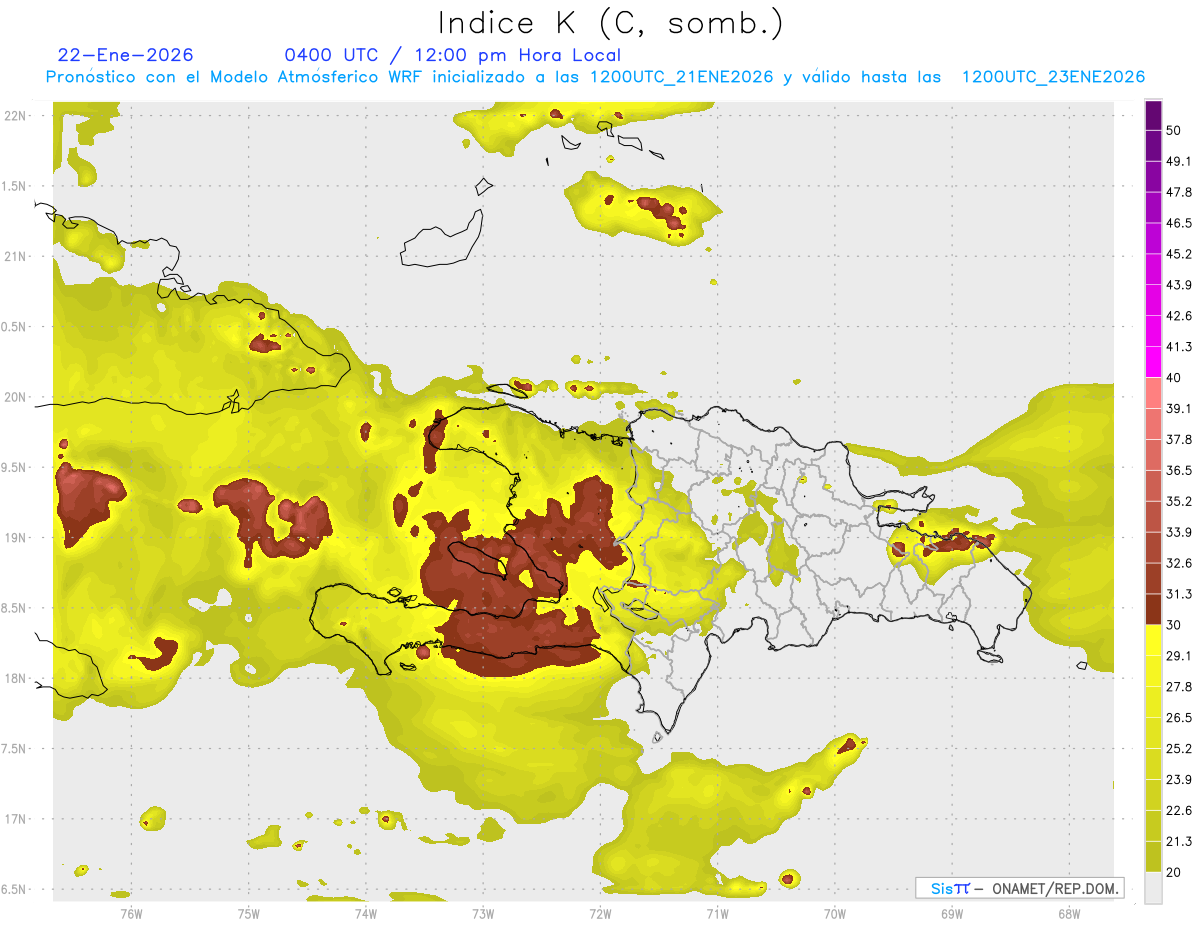Pick the dark purple swatch above 50
This screenshot has width=1200, height=927.
(1153, 115)
